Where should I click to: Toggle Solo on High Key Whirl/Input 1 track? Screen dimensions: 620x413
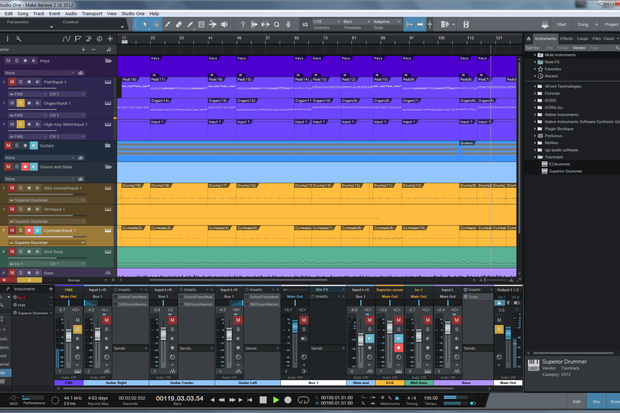[x=21, y=124]
